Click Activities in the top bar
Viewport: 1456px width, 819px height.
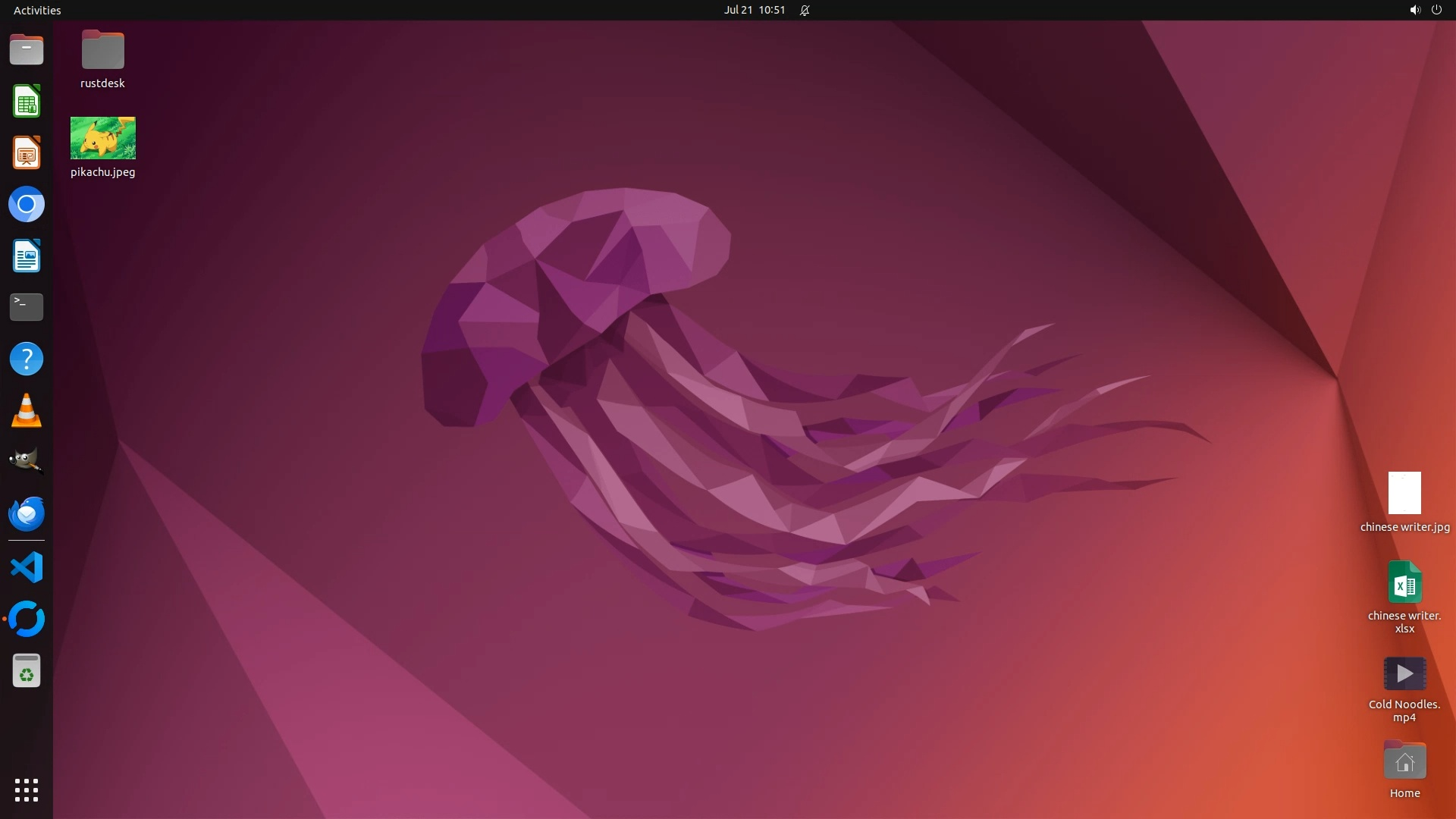[37, 10]
